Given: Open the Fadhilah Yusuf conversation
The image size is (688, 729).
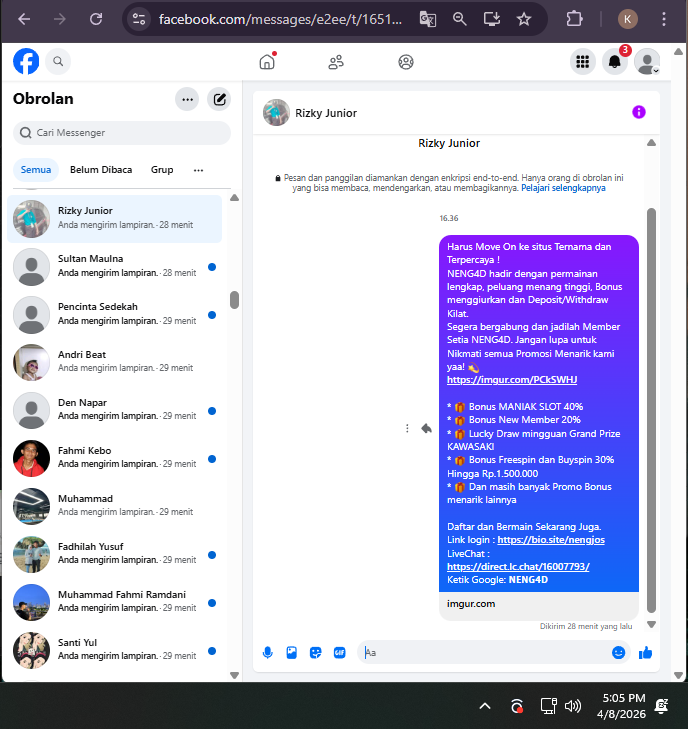Looking at the screenshot, I should 115,554.
